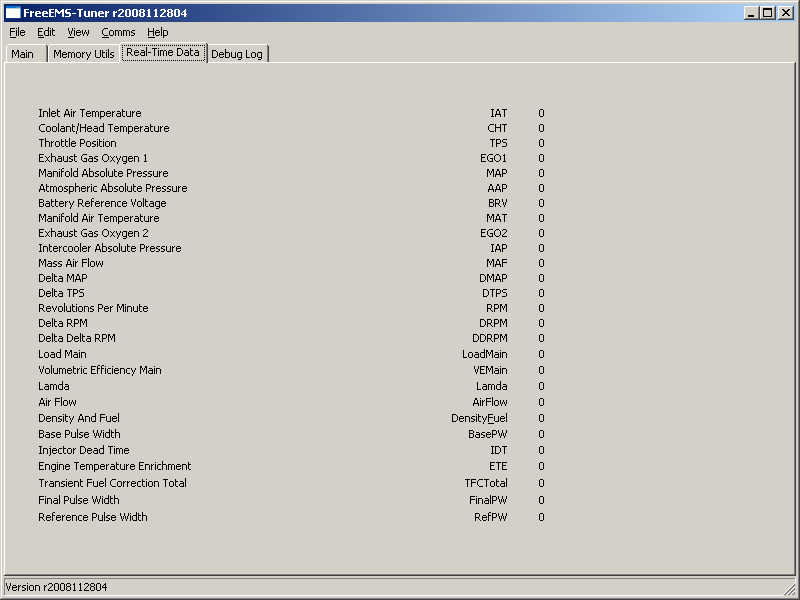
Task: Click the RefPW abbreviation label
Action: pyautogui.click(x=490, y=517)
